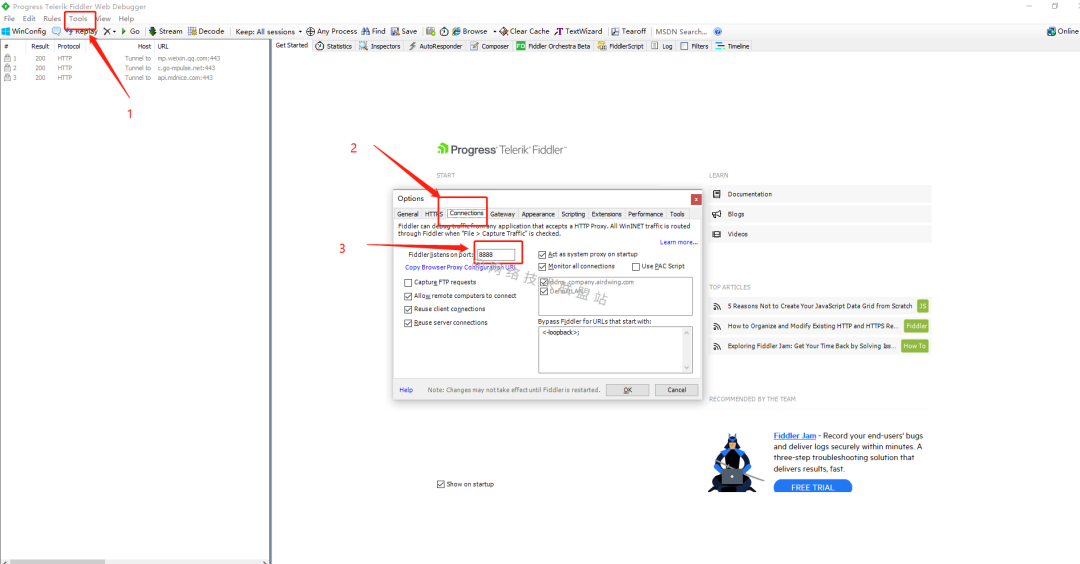The width and height of the screenshot is (1080, 564).
Task: Switch to Scripting tab in Options
Action: pos(573,214)
